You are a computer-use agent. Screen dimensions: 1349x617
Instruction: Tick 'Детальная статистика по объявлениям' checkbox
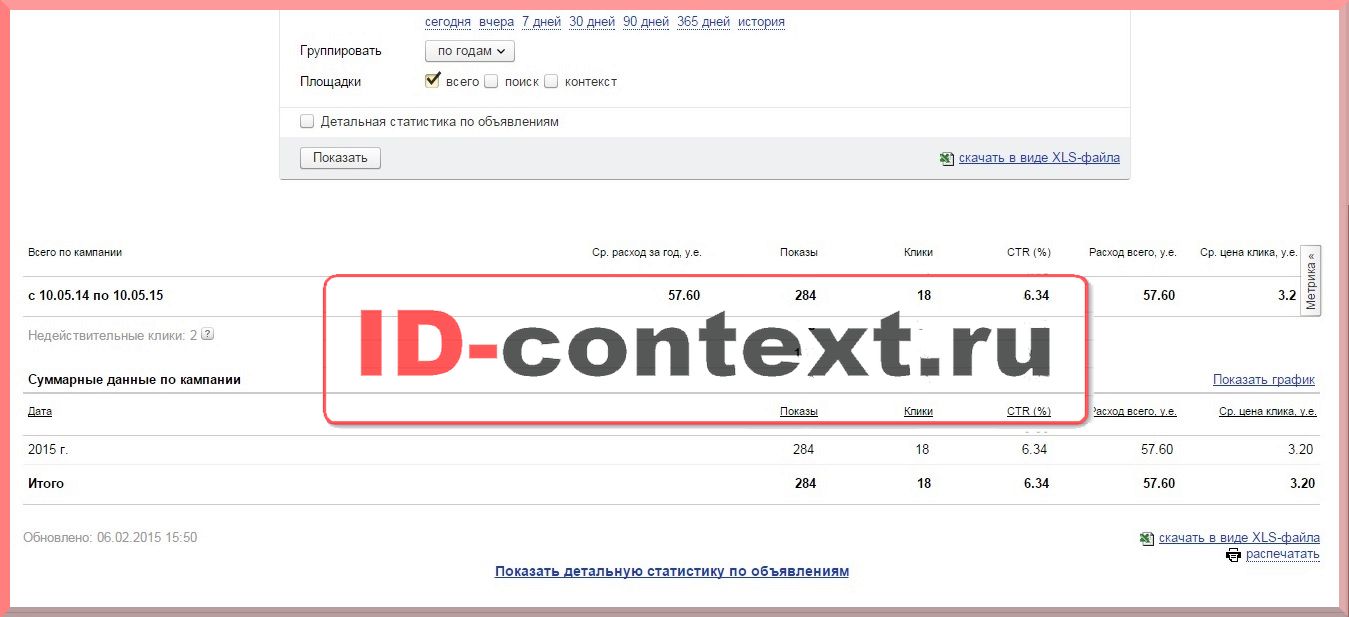pos(307,121)
